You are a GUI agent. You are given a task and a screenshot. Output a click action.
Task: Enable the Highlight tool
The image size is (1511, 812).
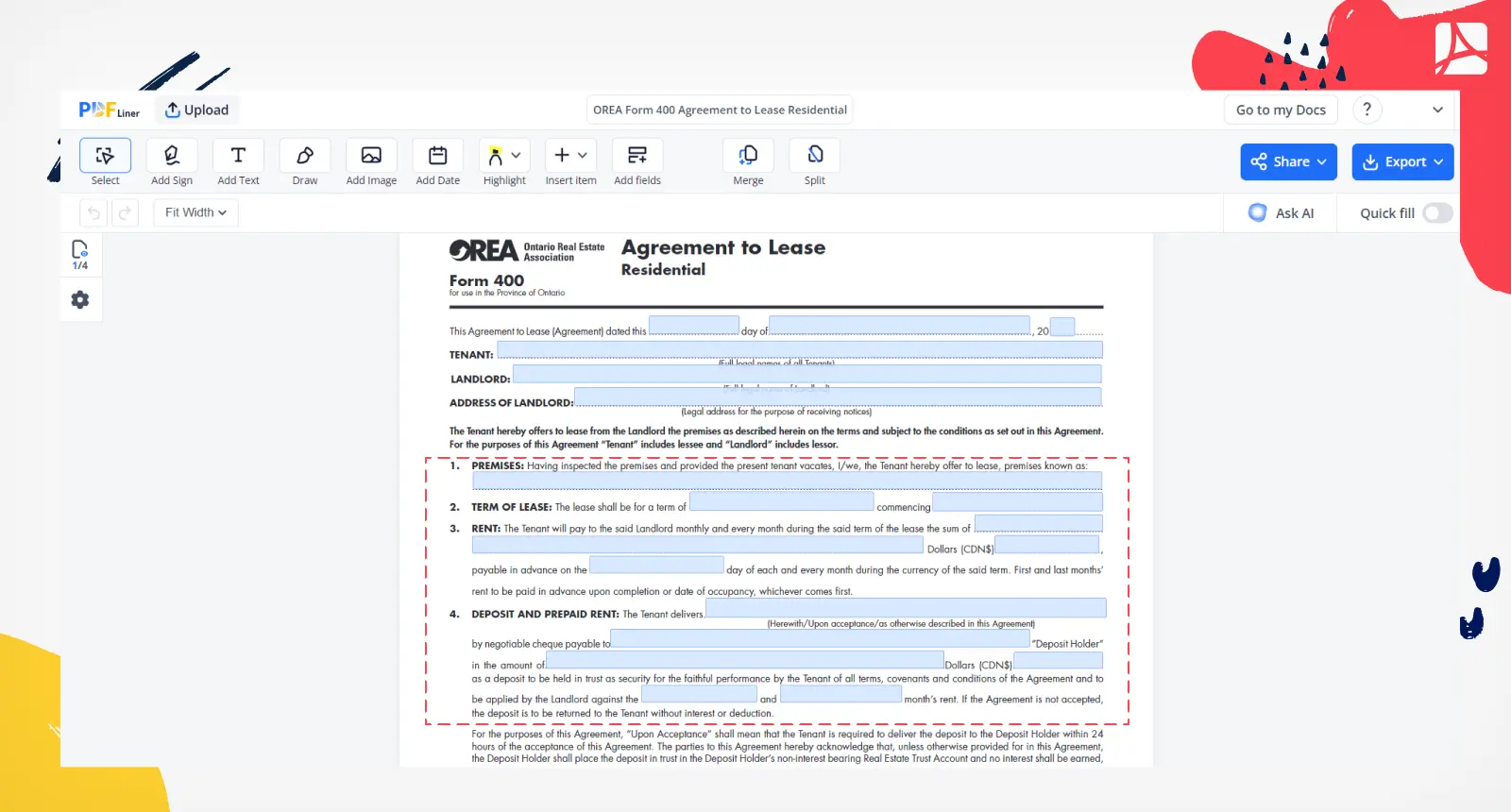click(496, 156)
